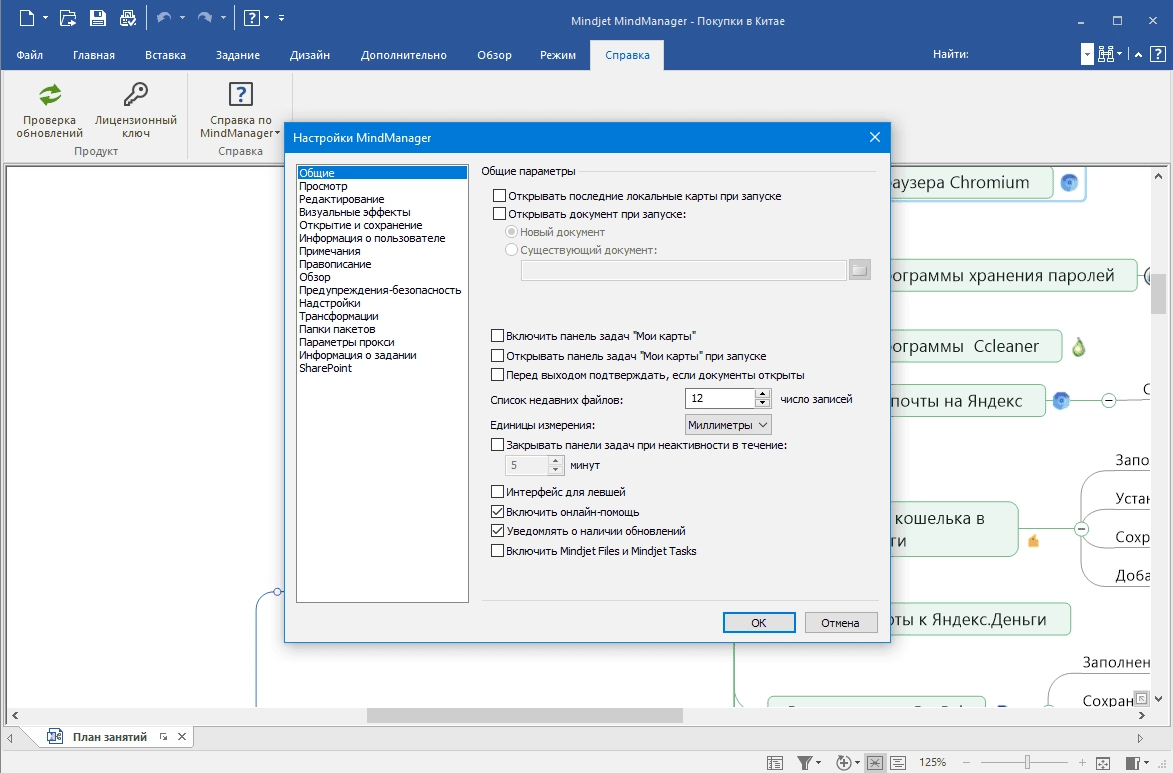1173x773 pixels.
Task: Click the pear icon beside Ccleaner topic
Action: click(x=1078, y=346)
